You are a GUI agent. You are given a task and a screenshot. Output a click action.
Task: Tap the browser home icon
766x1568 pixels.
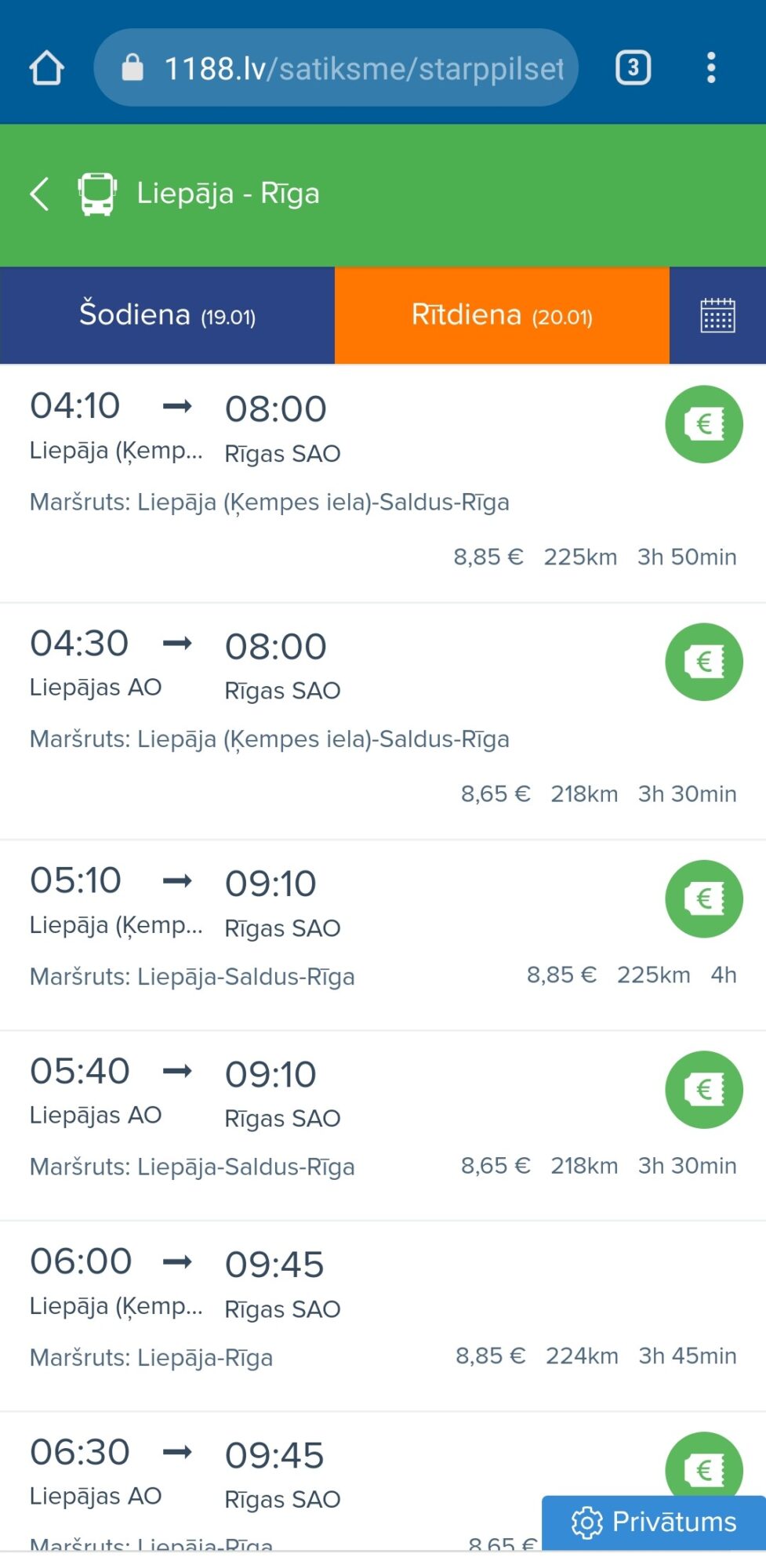point(46,67)
